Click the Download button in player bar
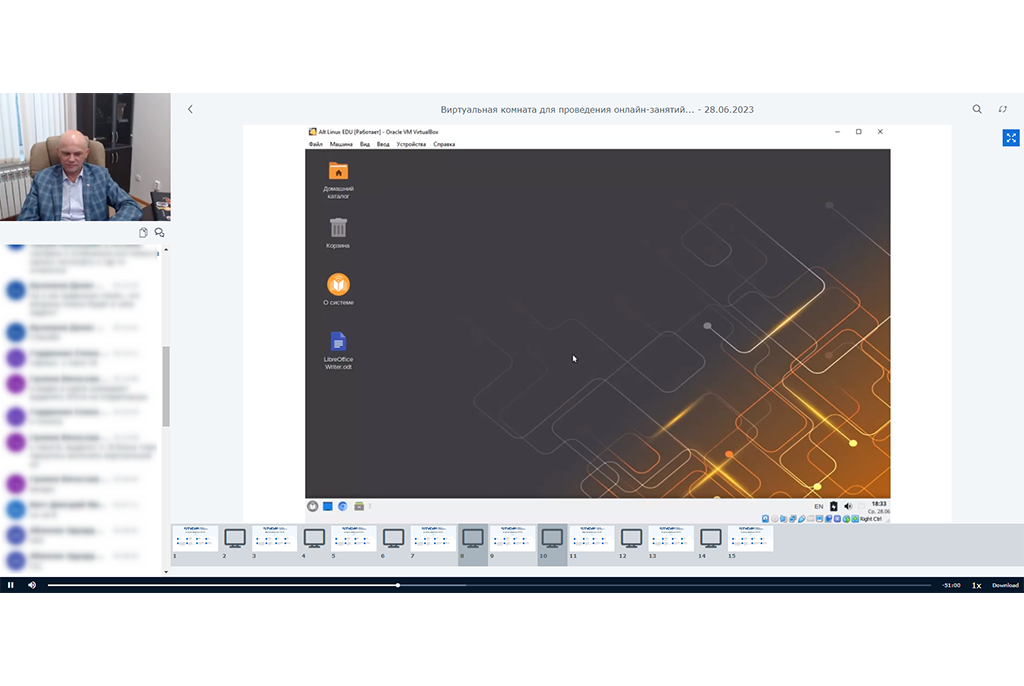The height and width of the screenshot is (686, 1024). pyautogui.click(x=1005, y=585)
